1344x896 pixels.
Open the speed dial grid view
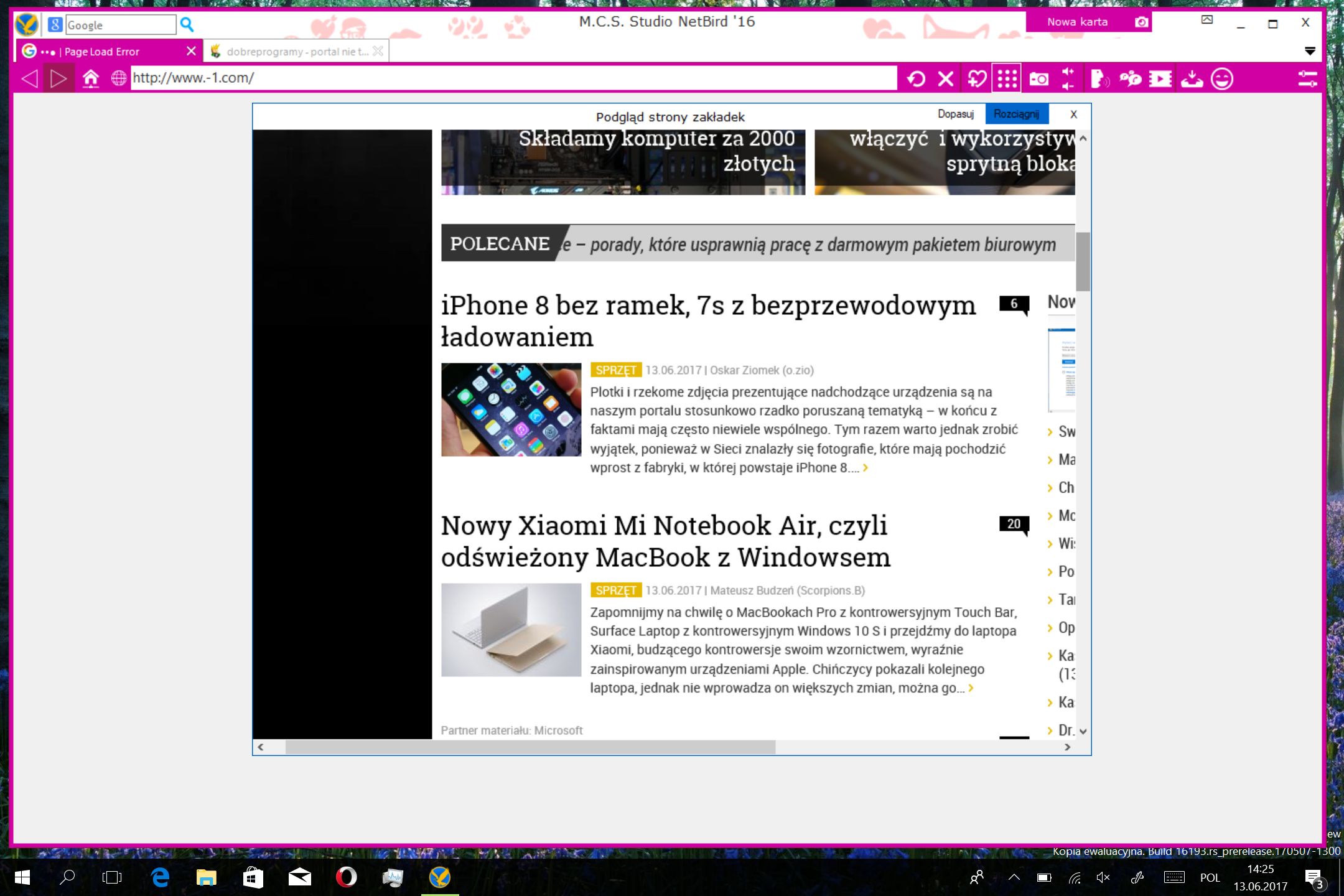(1006, 78)
